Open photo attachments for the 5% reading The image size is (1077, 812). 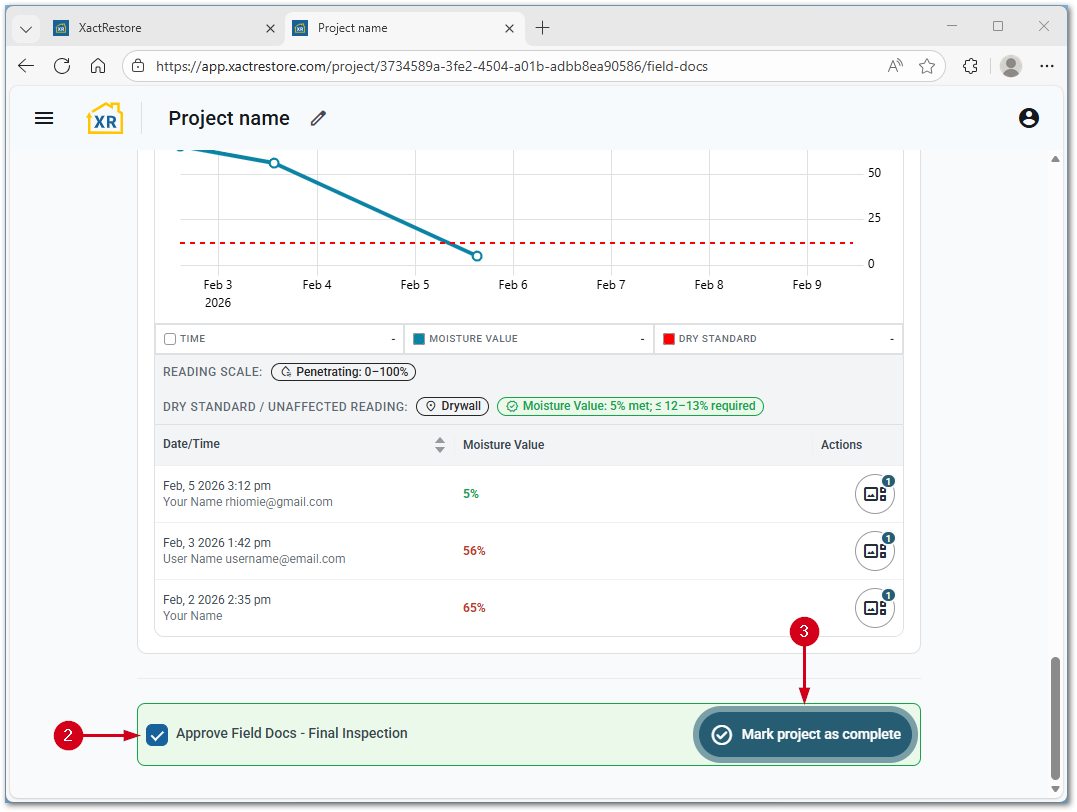(x=875, y=494)
